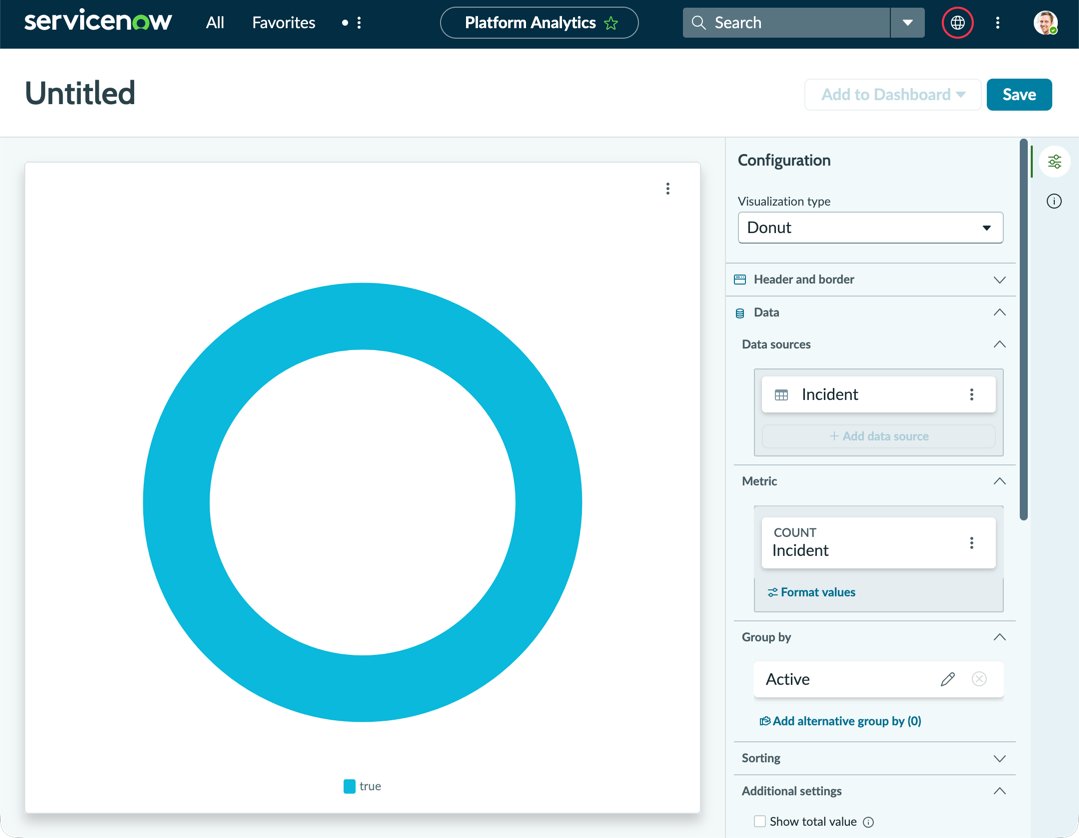The width and height of the screenshot is (1079, 838).
Task: Open the header vertical ellipsis menu beside the avatar
Action: click(x=998, y=23)
